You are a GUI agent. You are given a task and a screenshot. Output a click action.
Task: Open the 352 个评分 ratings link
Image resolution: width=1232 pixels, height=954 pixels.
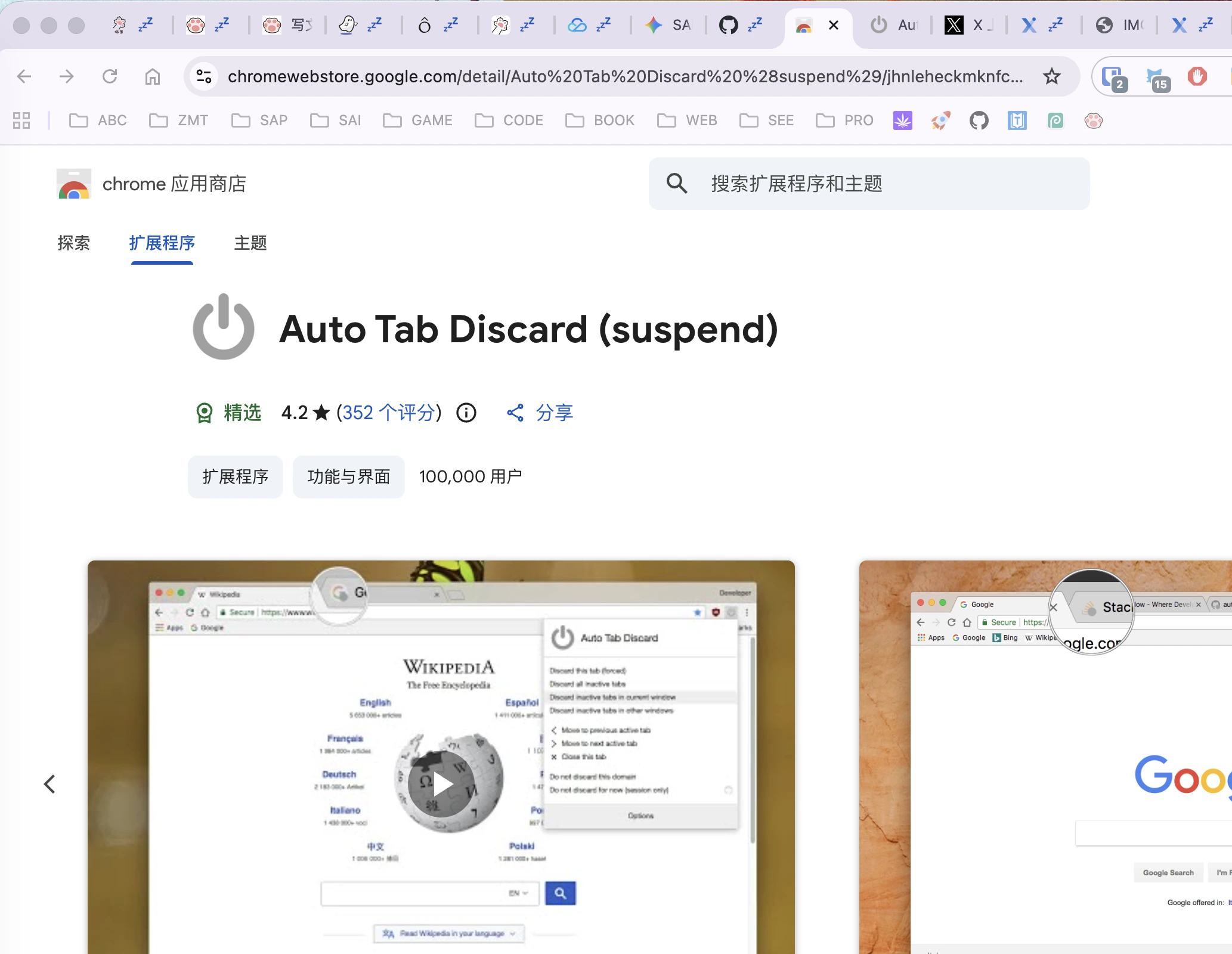[388, 413]
